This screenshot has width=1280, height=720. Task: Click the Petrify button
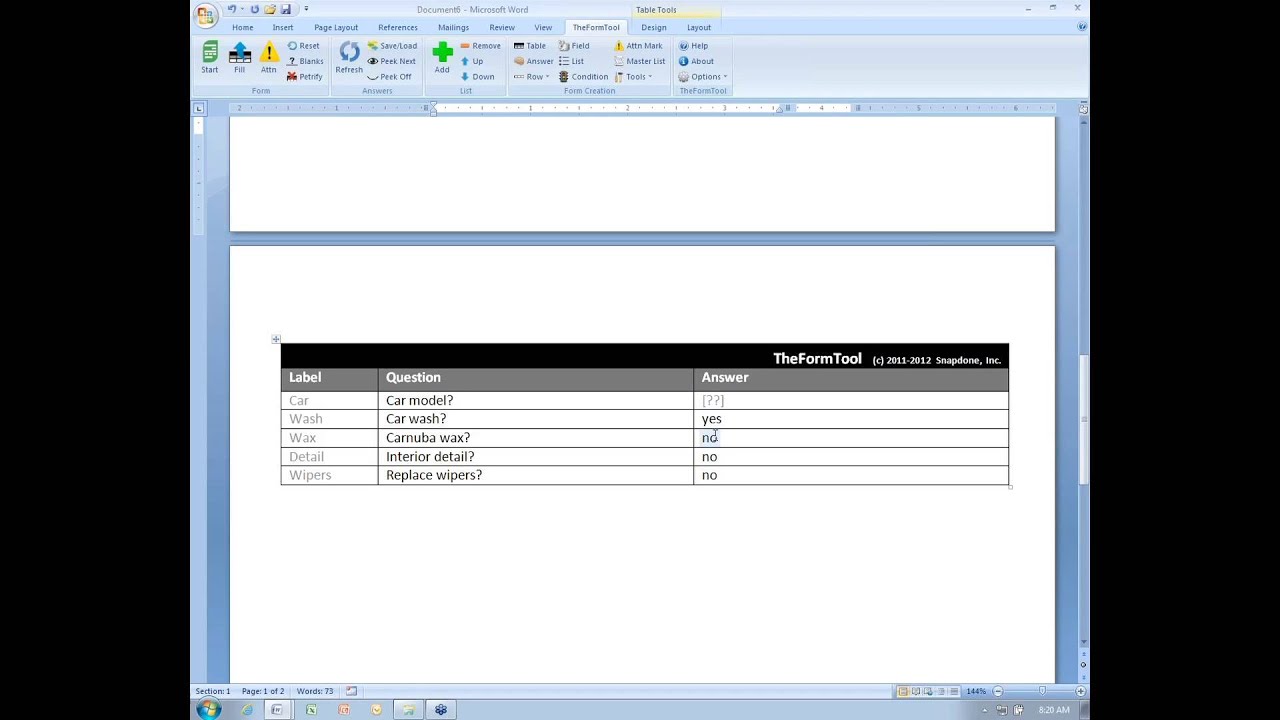(x=305, y=76)
